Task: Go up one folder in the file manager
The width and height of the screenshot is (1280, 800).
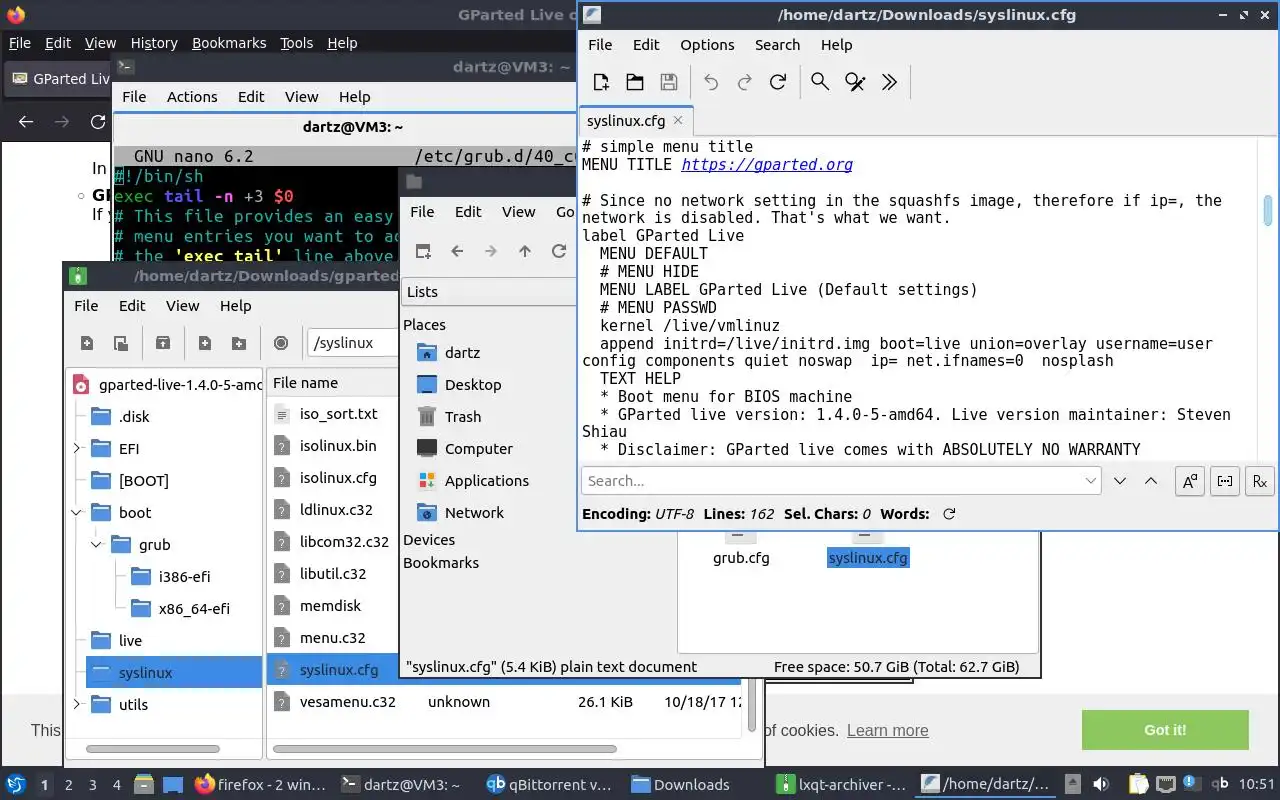Action: [x=525, y=251]
